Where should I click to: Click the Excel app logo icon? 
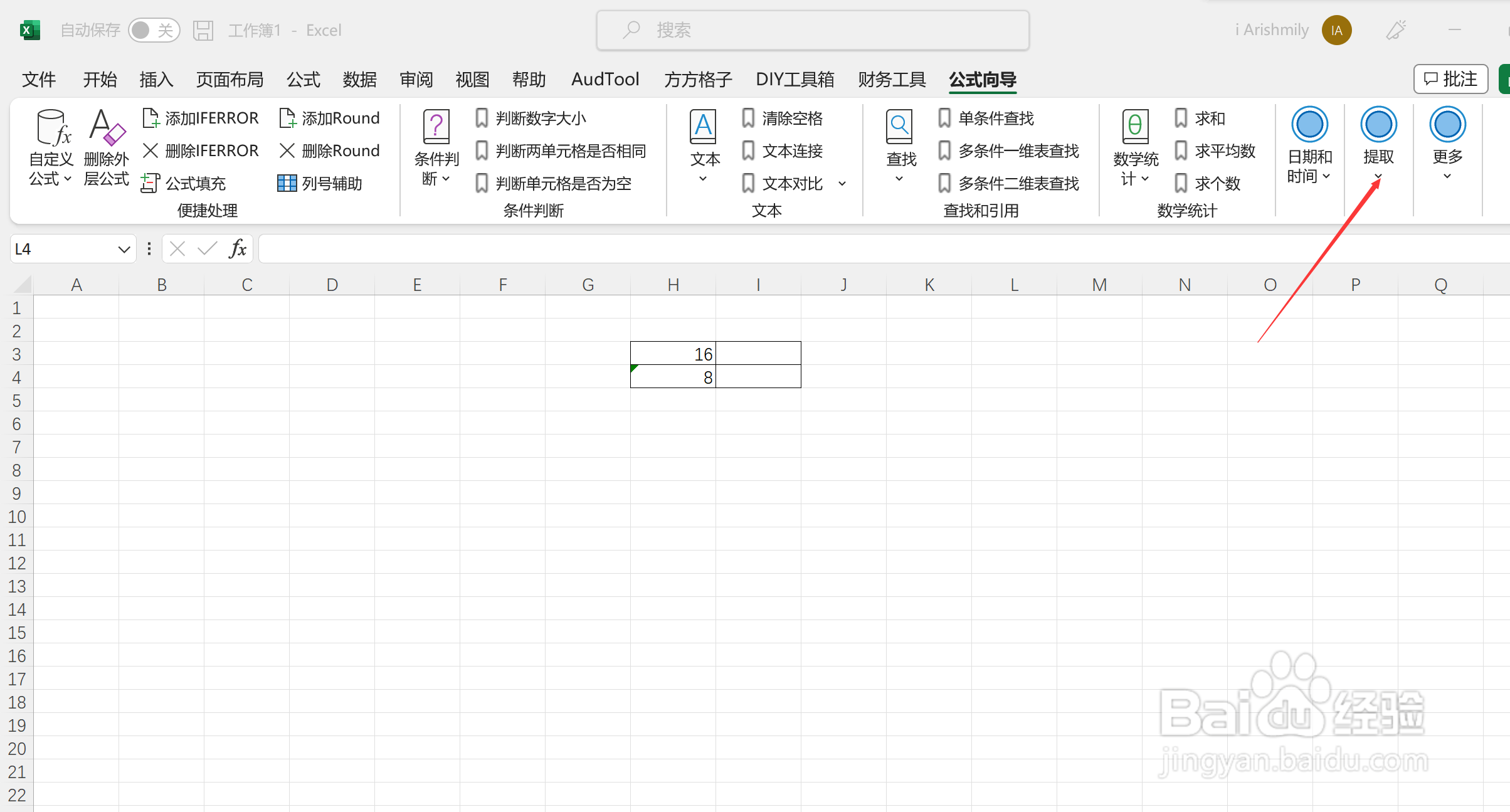(x=29, y=30)
